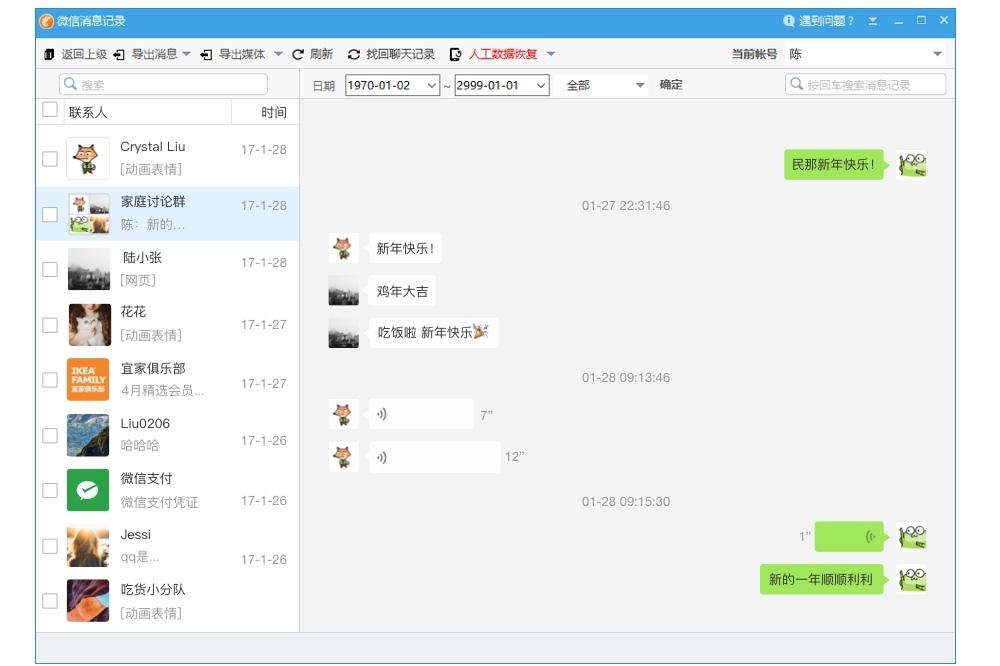Click the 陆小张 grayscale avatar
Viewport: 1000px width, 666px height.
click(89, 269)
